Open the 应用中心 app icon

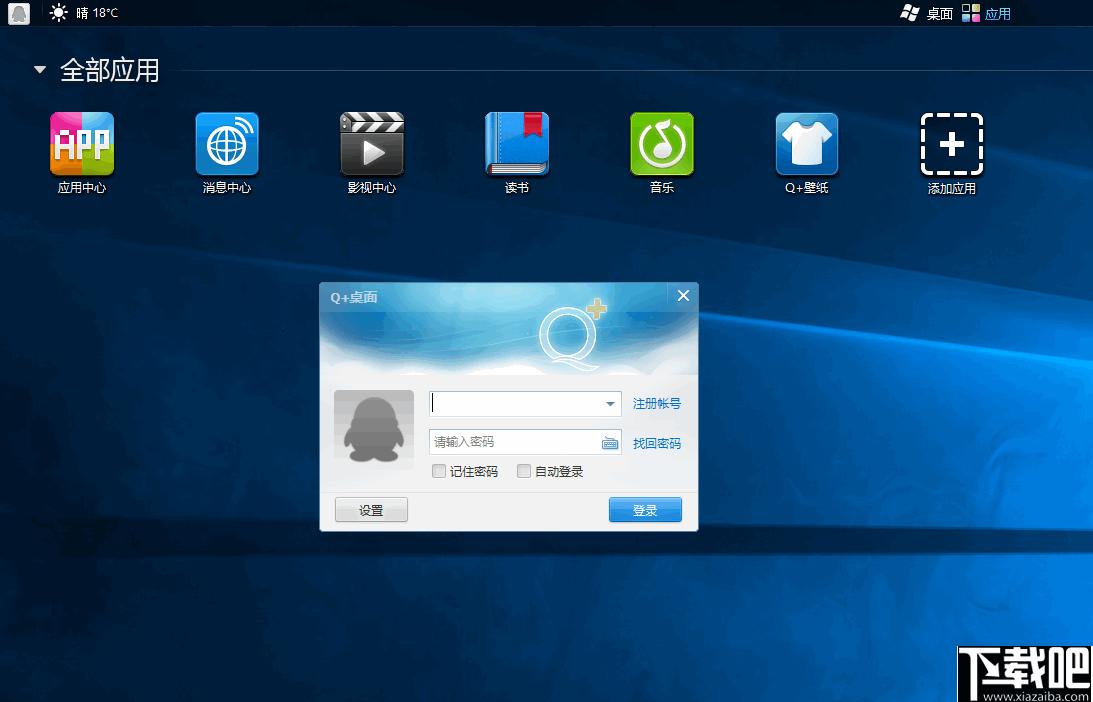click(82, 144)
